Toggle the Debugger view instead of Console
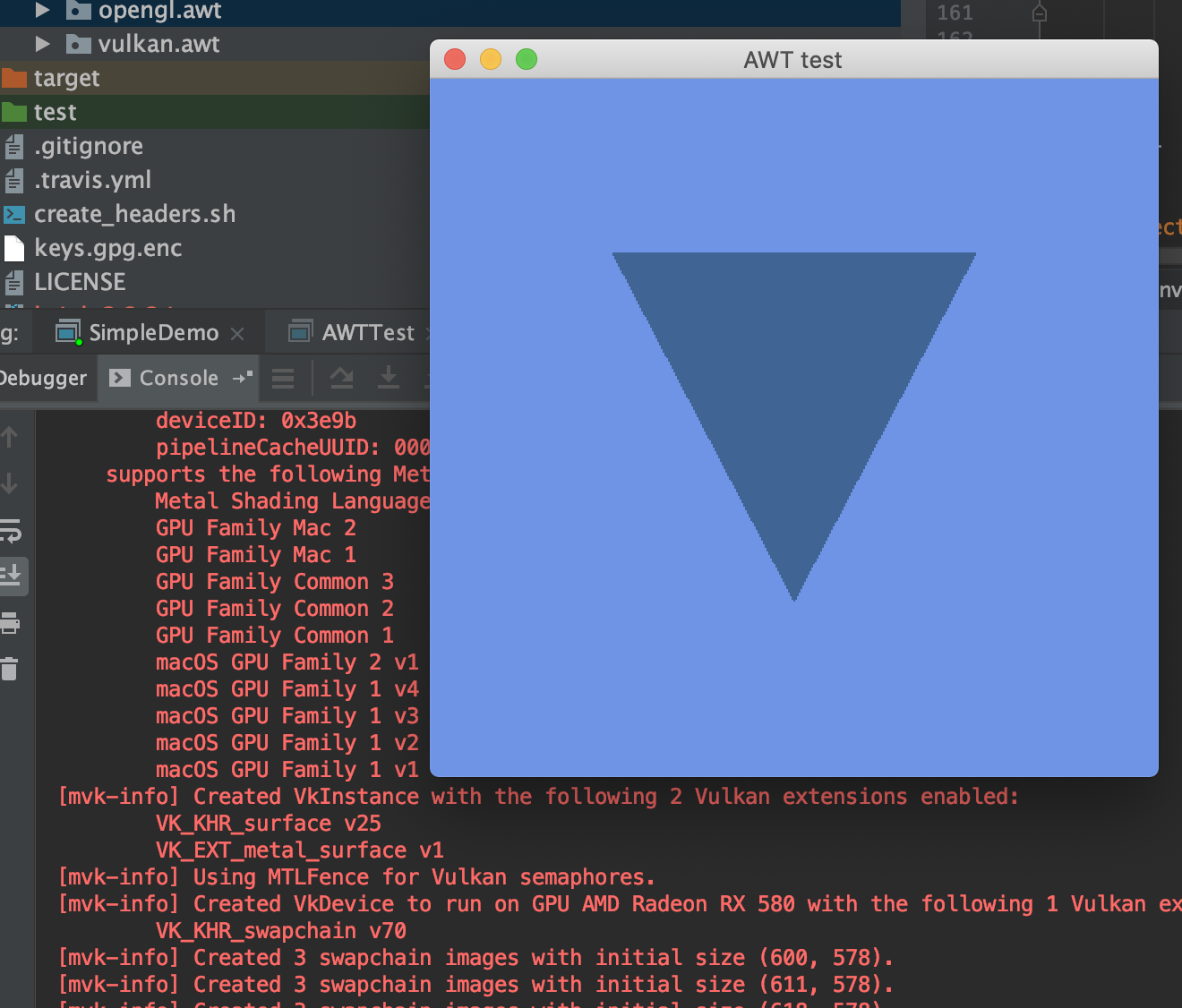The height and width of the screenshot is (1008, 1182). [x=45, y=378]
